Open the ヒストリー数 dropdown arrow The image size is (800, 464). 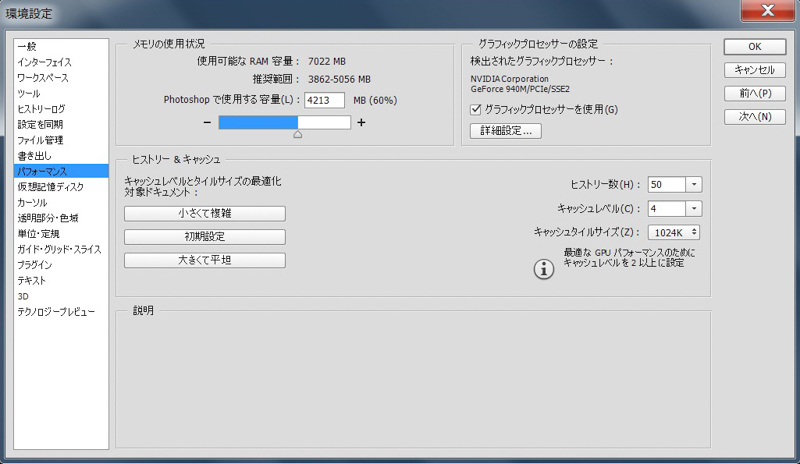point(694,184)
